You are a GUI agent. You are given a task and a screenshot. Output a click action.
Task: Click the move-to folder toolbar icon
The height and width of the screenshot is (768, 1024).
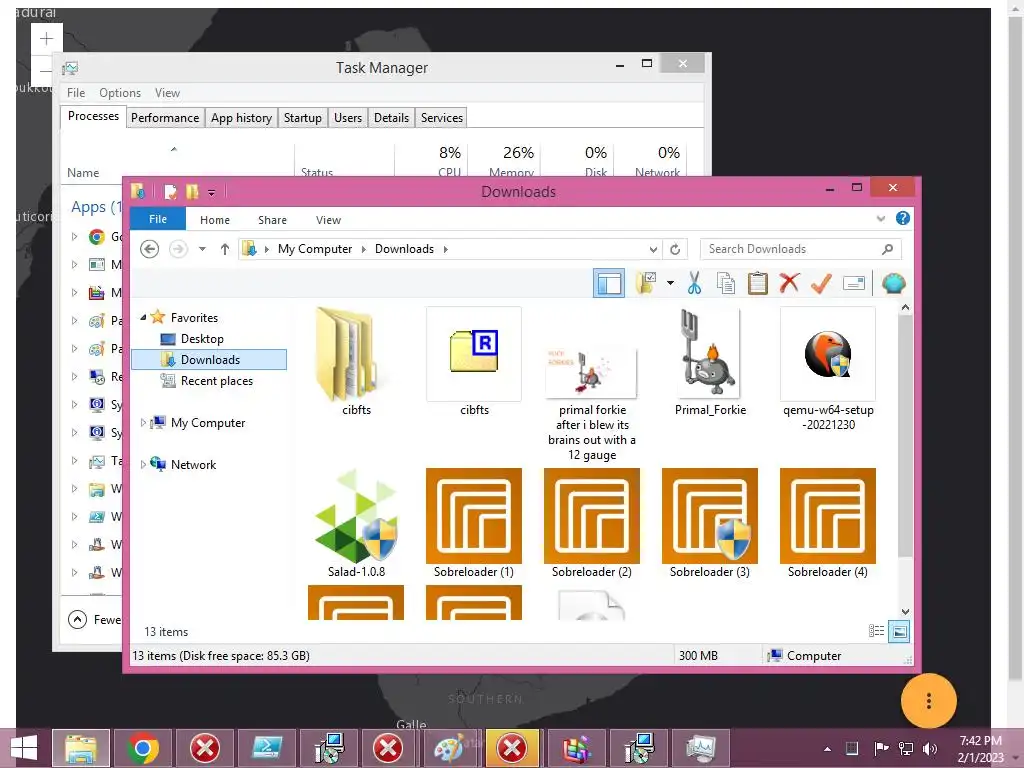(x=646, y=283)
